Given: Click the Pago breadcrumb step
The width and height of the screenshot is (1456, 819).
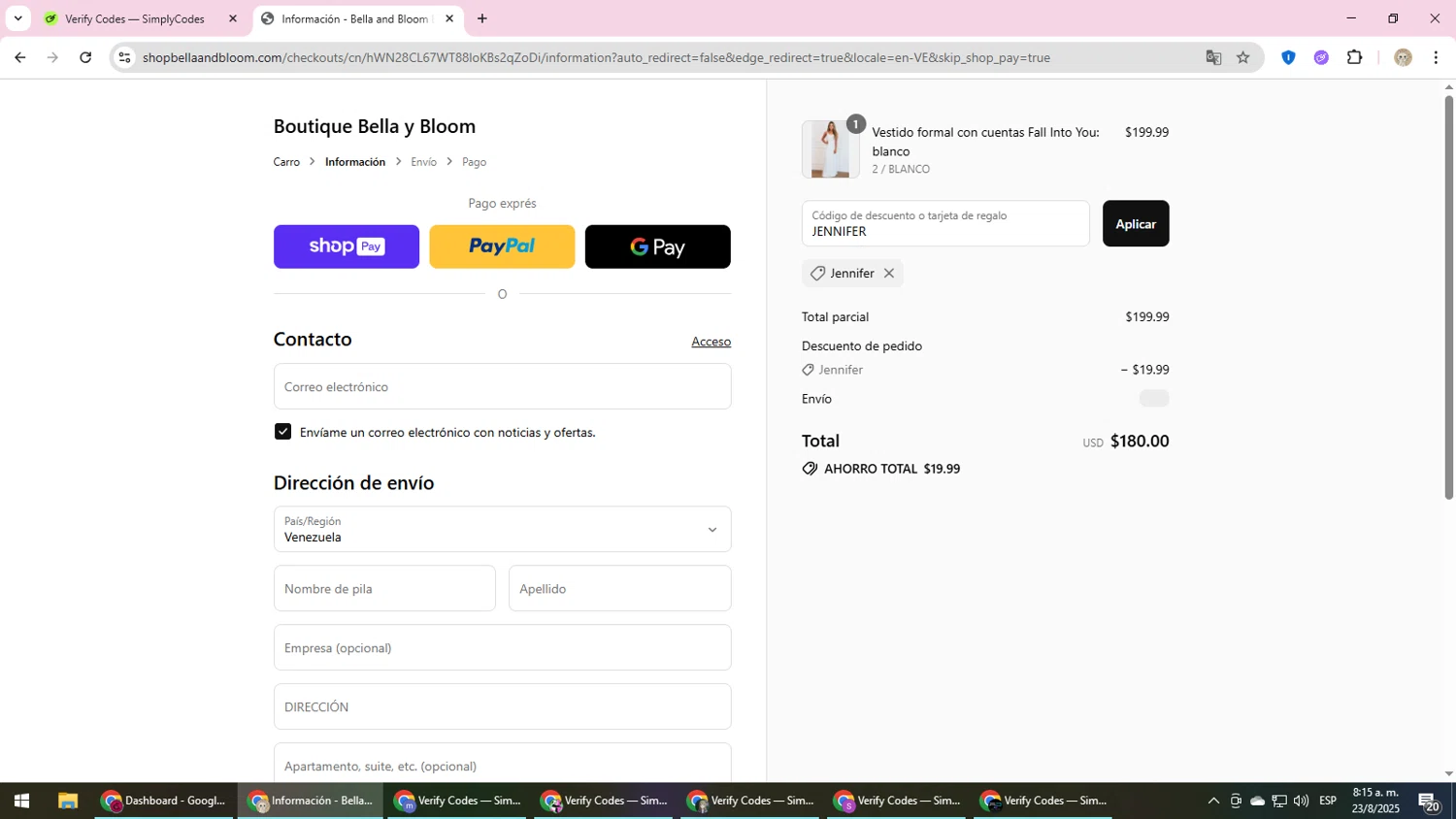Looking at the screenshot, I should tap(474, 162).
